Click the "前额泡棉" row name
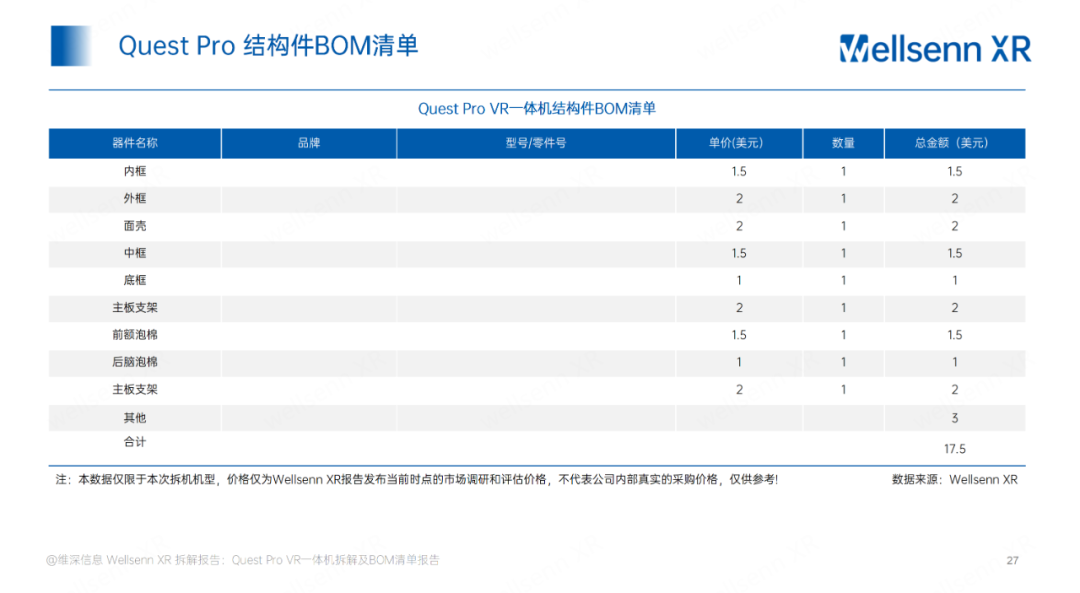The image size is (1080, 593). tap(135, 335)
